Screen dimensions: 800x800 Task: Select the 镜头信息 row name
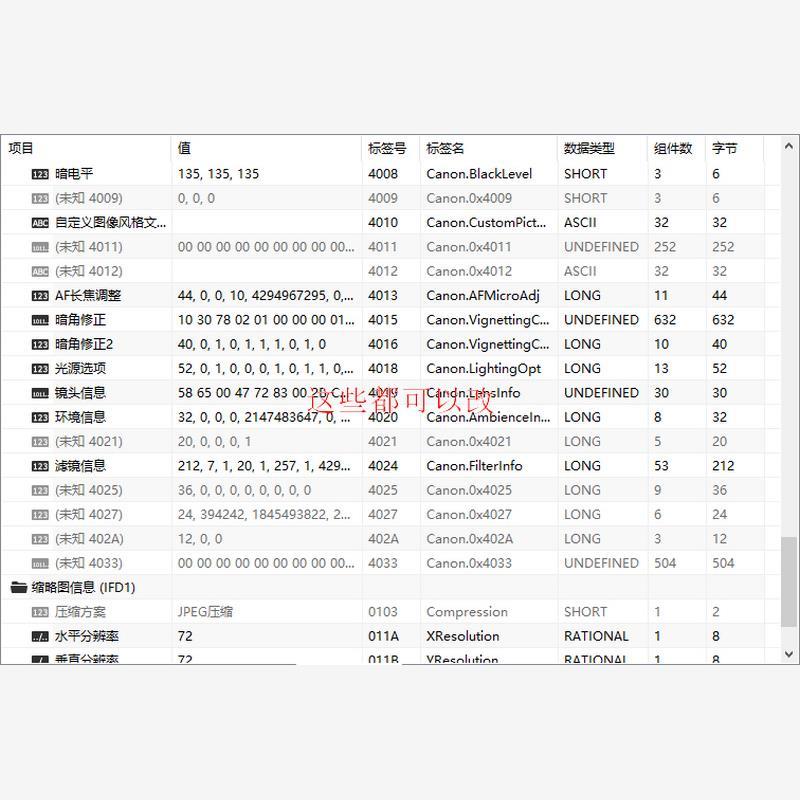tap(80, 393)
